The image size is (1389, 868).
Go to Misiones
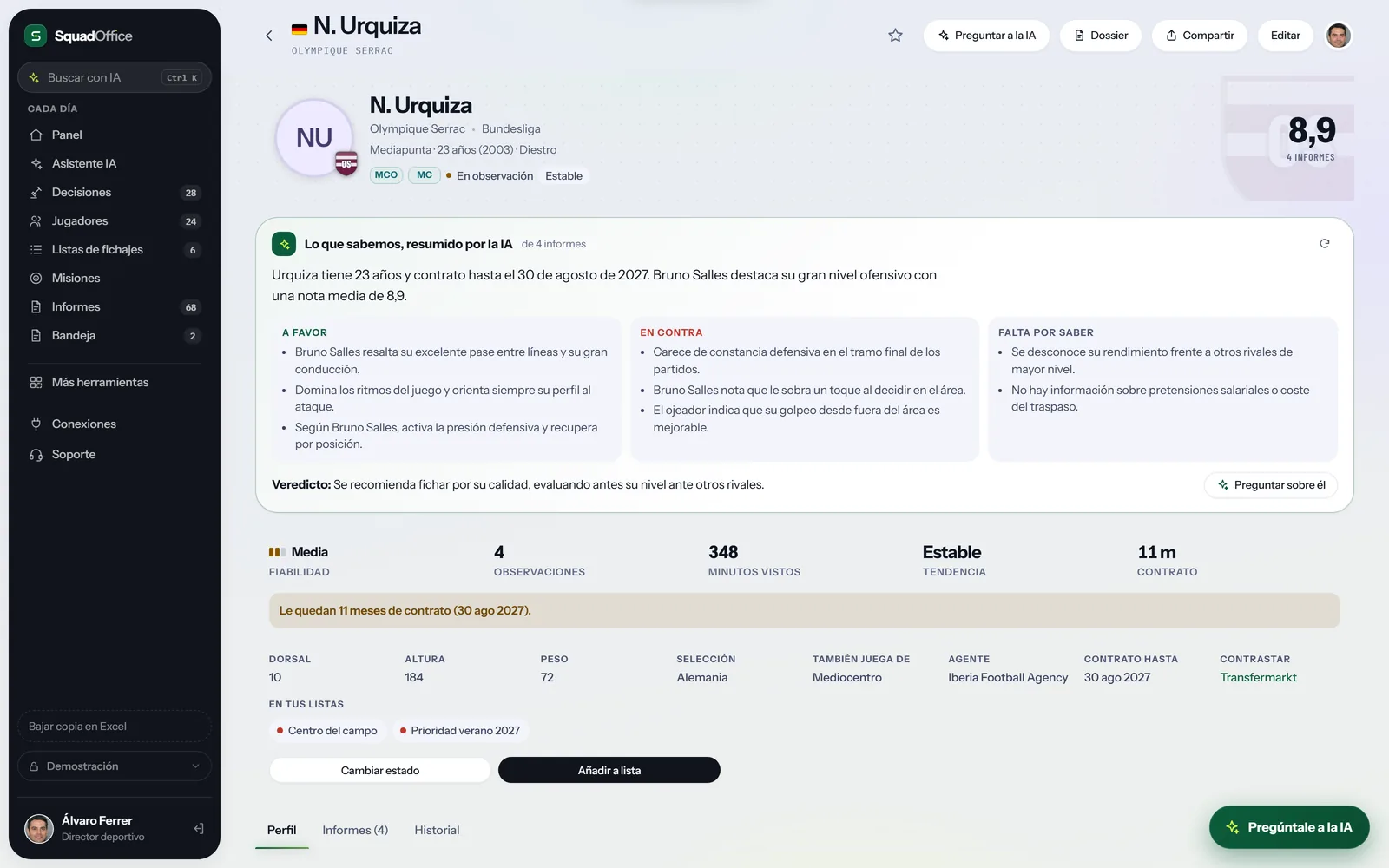(115, 278)
